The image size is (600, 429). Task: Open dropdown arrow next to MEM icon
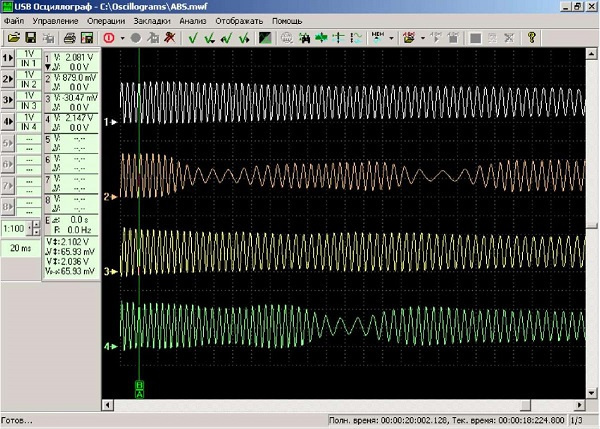tap(391, 38)
